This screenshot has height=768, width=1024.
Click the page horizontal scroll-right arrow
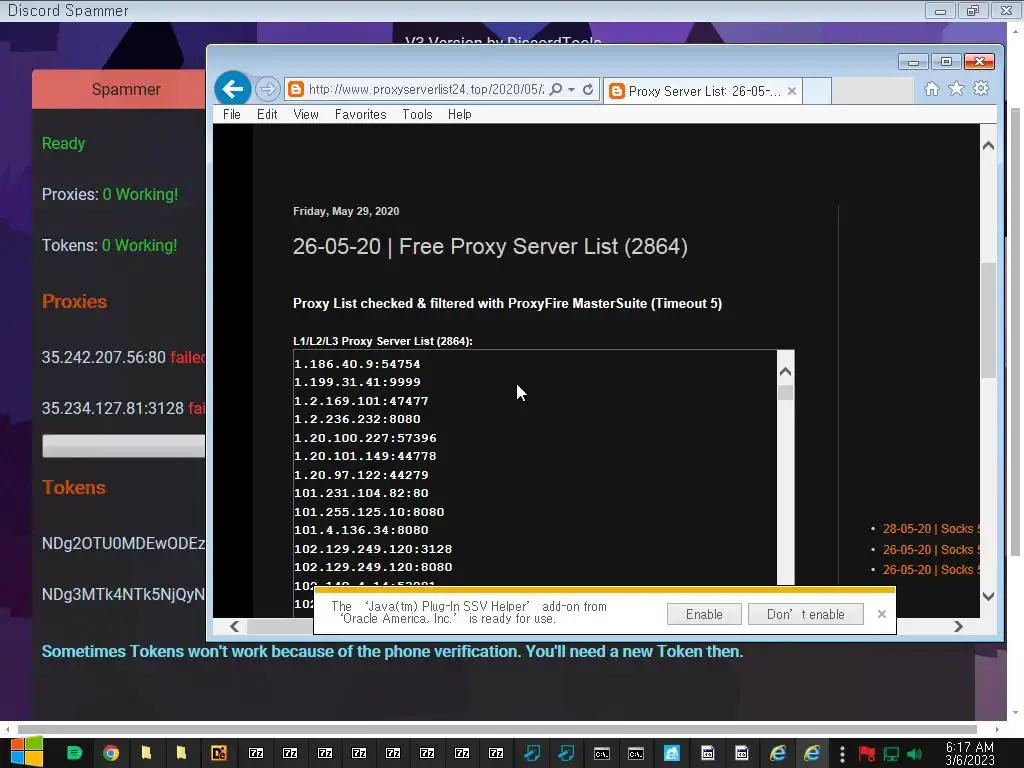[x=958, y=627]
